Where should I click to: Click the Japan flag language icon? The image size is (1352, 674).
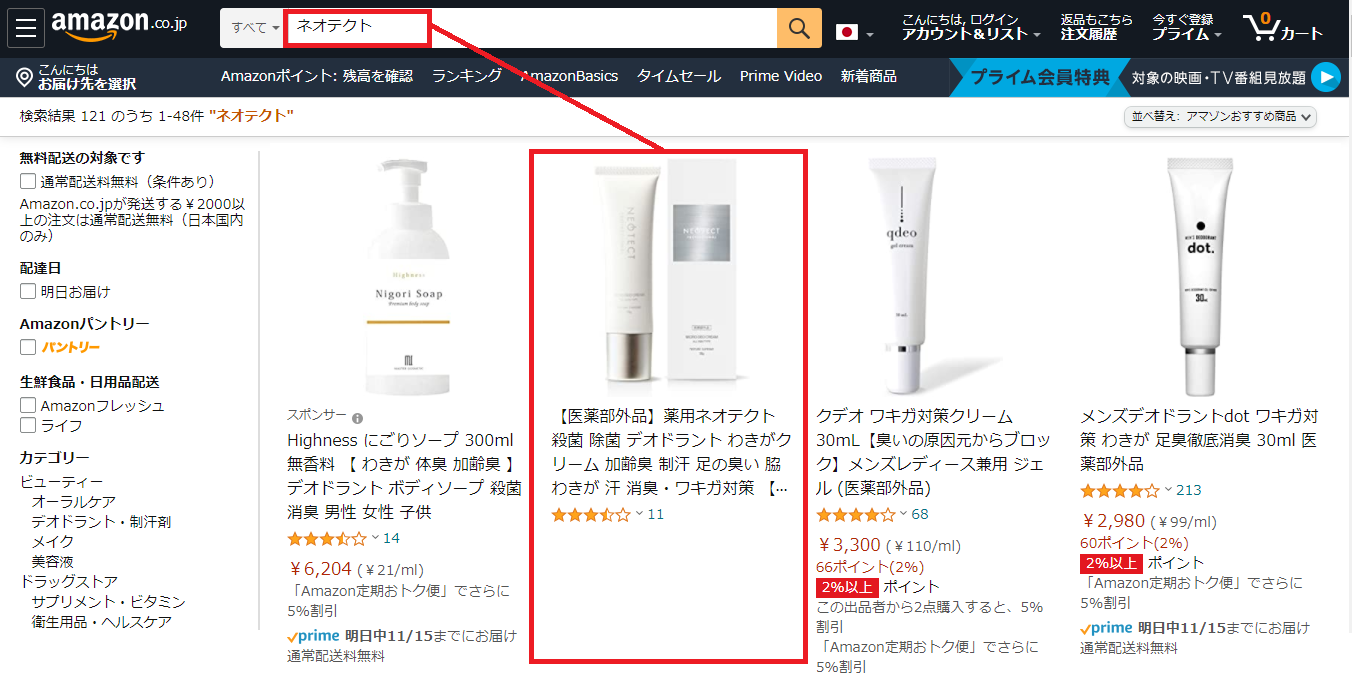tap(847, 32)
